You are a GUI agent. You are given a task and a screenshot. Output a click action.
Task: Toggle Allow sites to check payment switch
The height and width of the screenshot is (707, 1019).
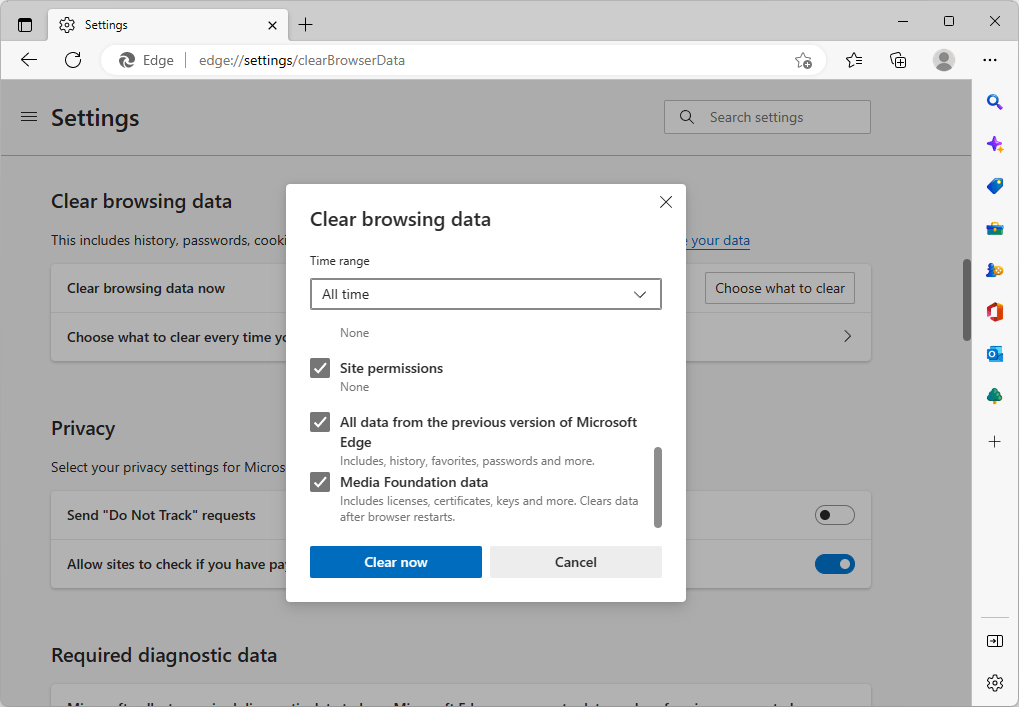click(x=834, y=564)
